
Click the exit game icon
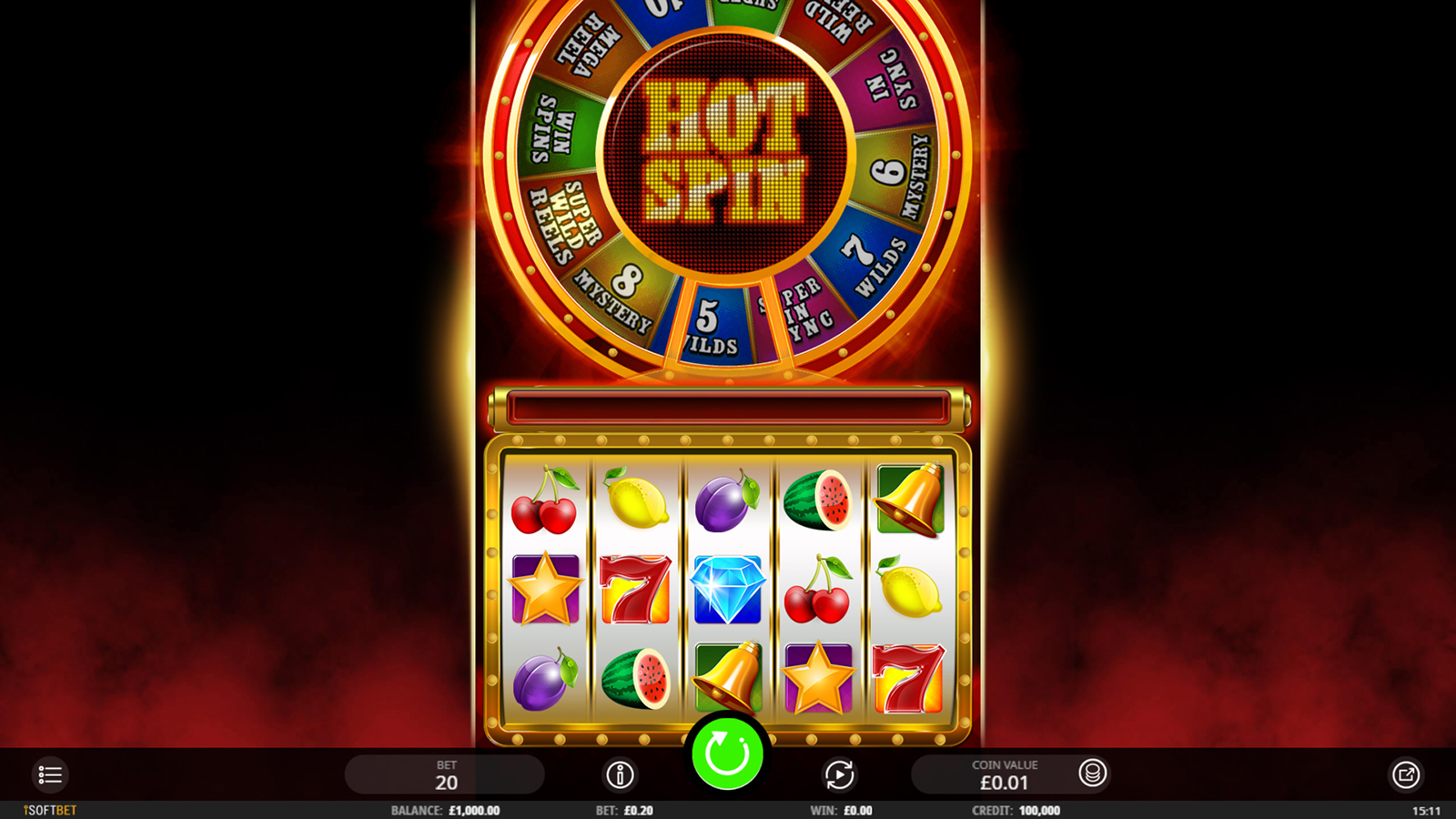[1406, 774]
